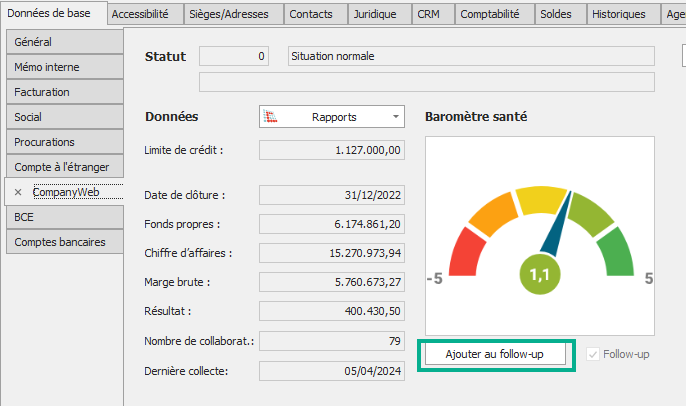Open the Rapports dropdown arrow
This screenshot has height=406, width=686.
pyautogui.click(x=396, y=117)
